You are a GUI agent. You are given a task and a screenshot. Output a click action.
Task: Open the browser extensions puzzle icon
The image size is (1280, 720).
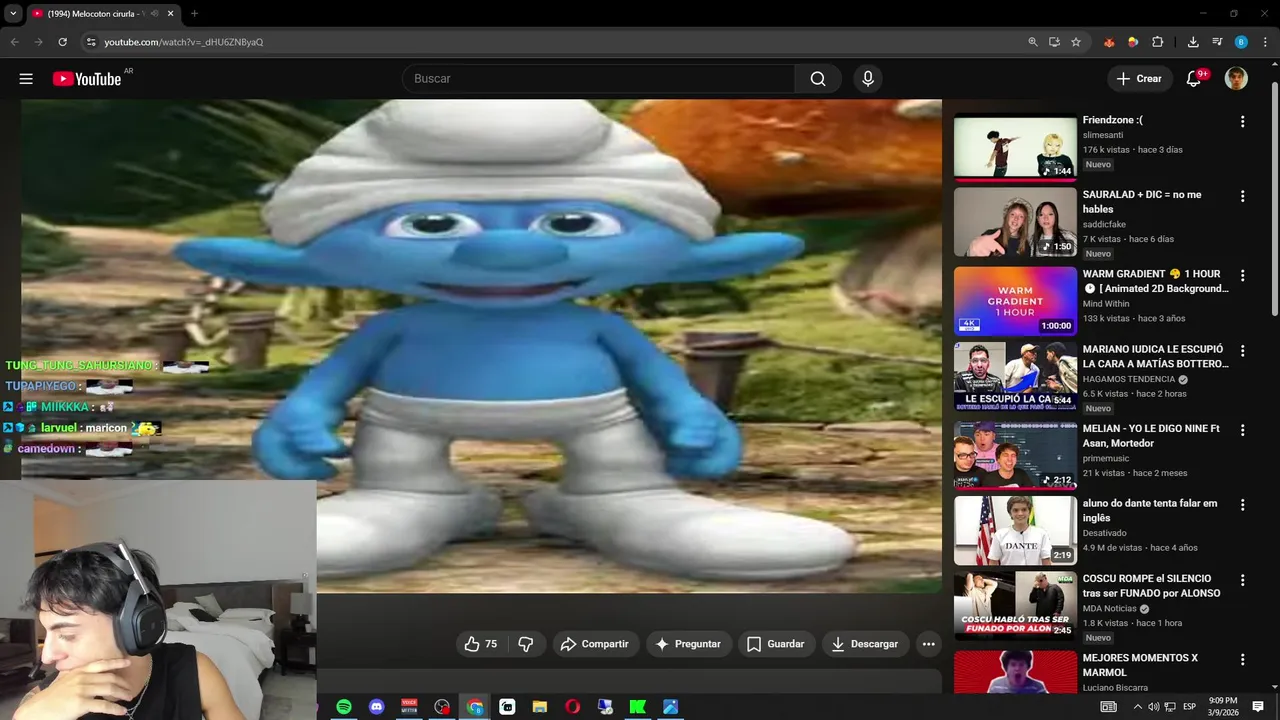pos(1158,42)
